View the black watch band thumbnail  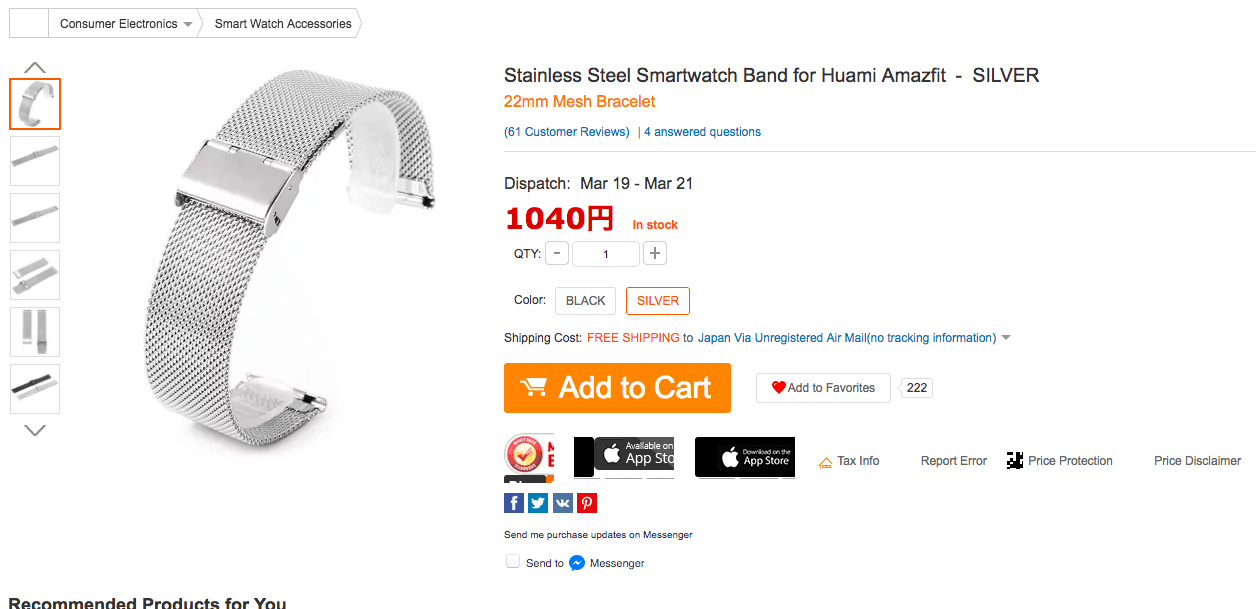click(x=35, y=389)
